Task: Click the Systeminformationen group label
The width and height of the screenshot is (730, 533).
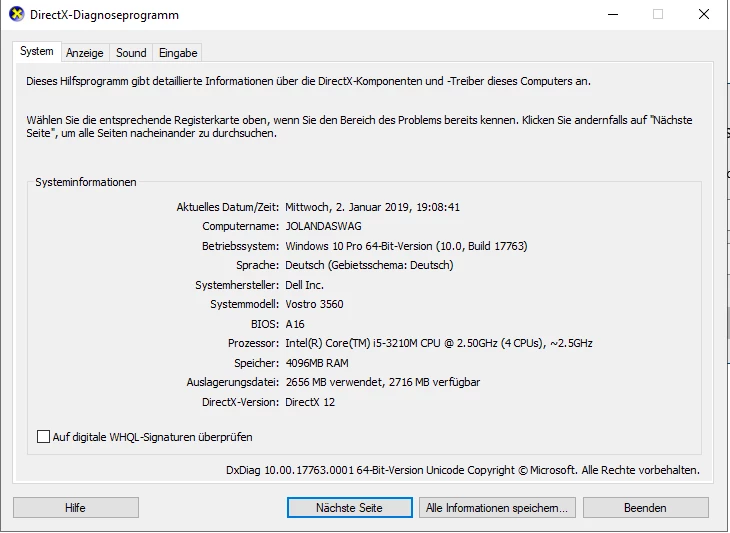Action: pyautogui.click(x=86, y=182)
